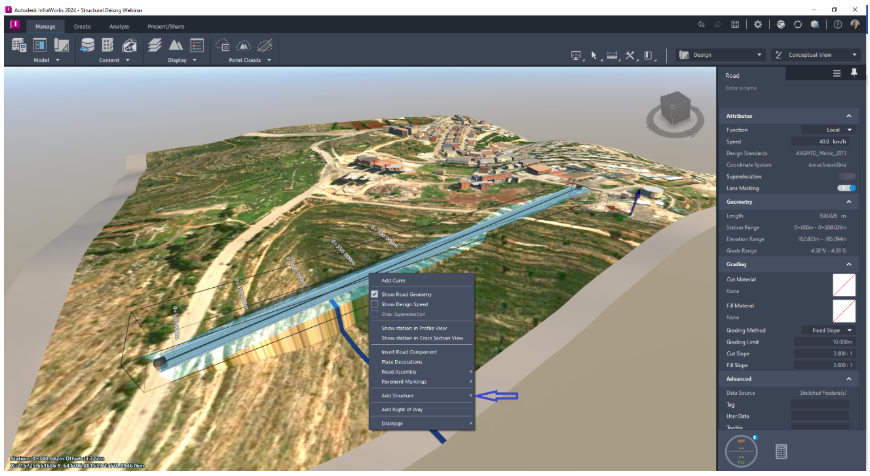
Task: Expand the Content group dropdown
Action: 128,60
